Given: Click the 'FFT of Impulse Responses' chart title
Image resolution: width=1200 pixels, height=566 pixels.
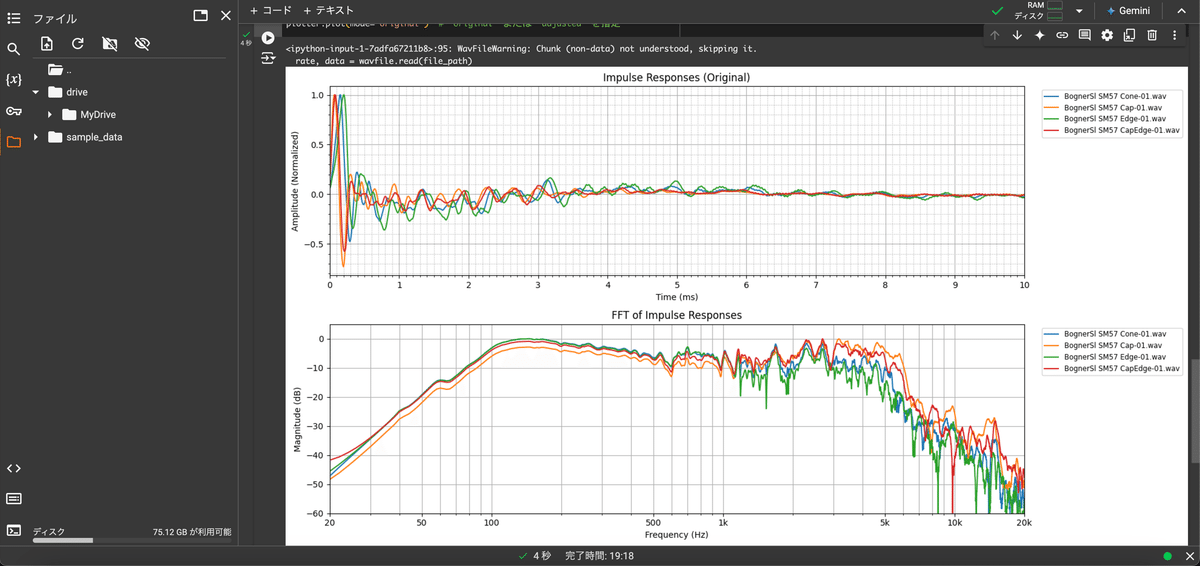Looking at the screenshot, I should 676,315.
